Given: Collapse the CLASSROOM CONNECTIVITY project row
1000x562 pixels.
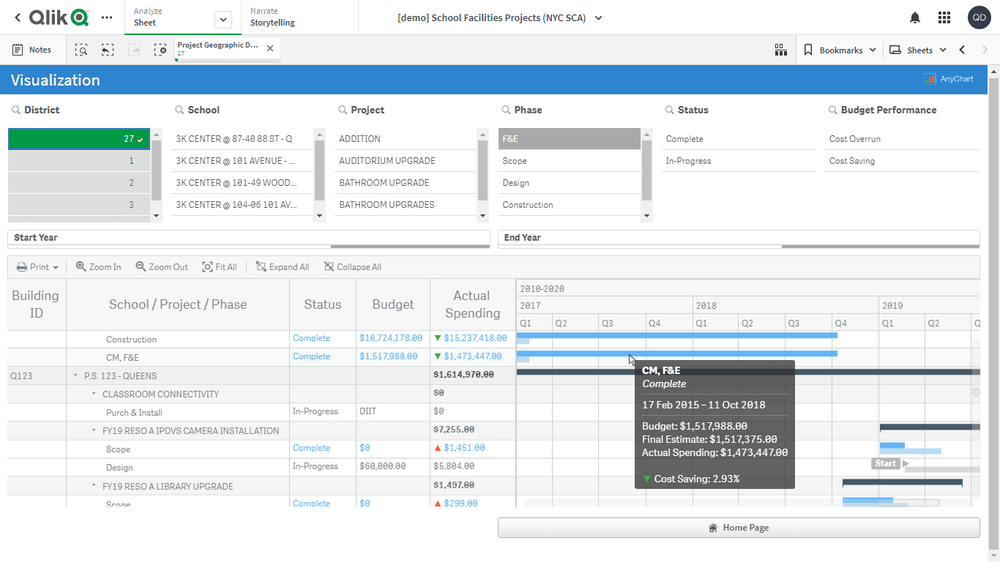Looking at the screenshot, I should tap(94, 394).
